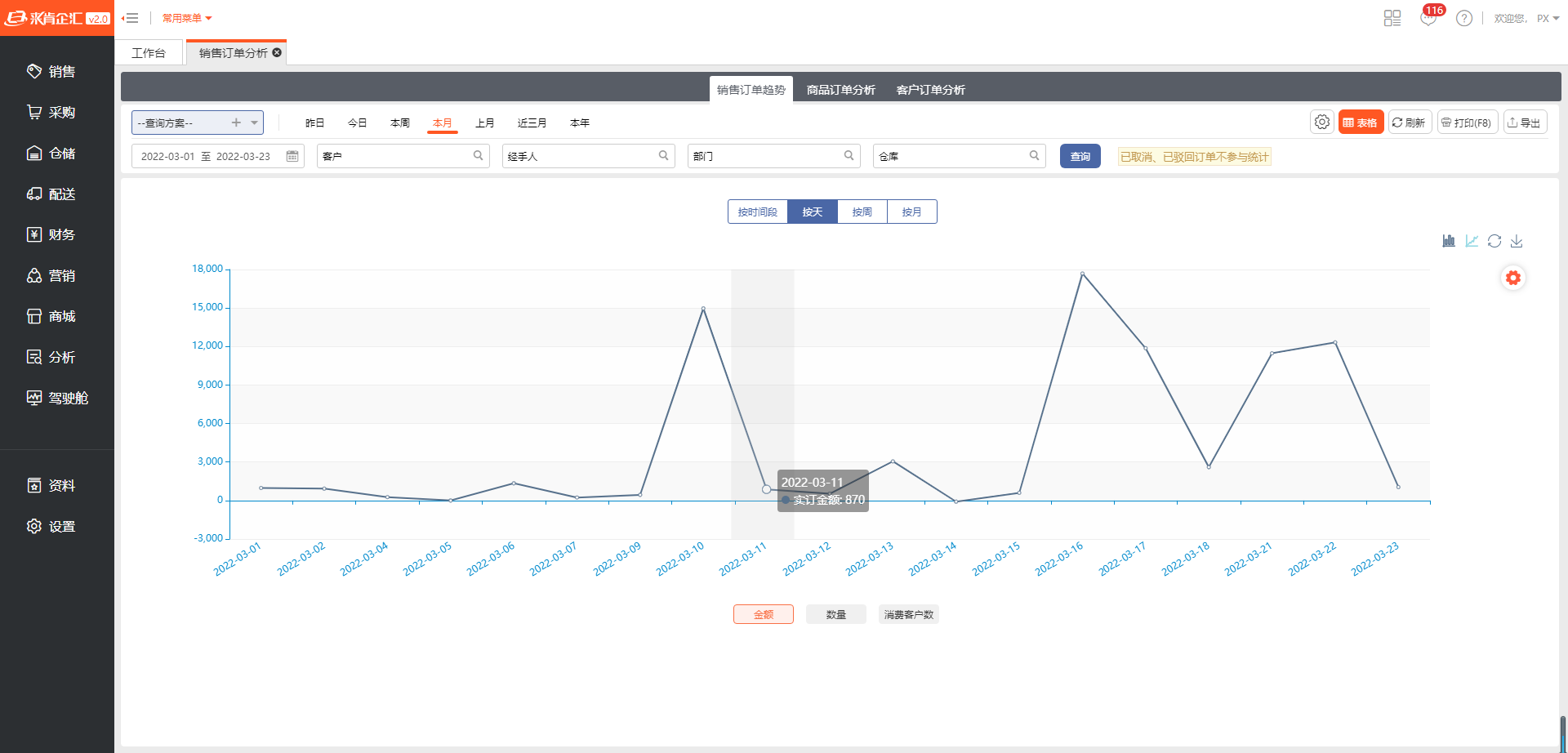
Task: Switch chart to line chart view
Action: coord(1472,241)
